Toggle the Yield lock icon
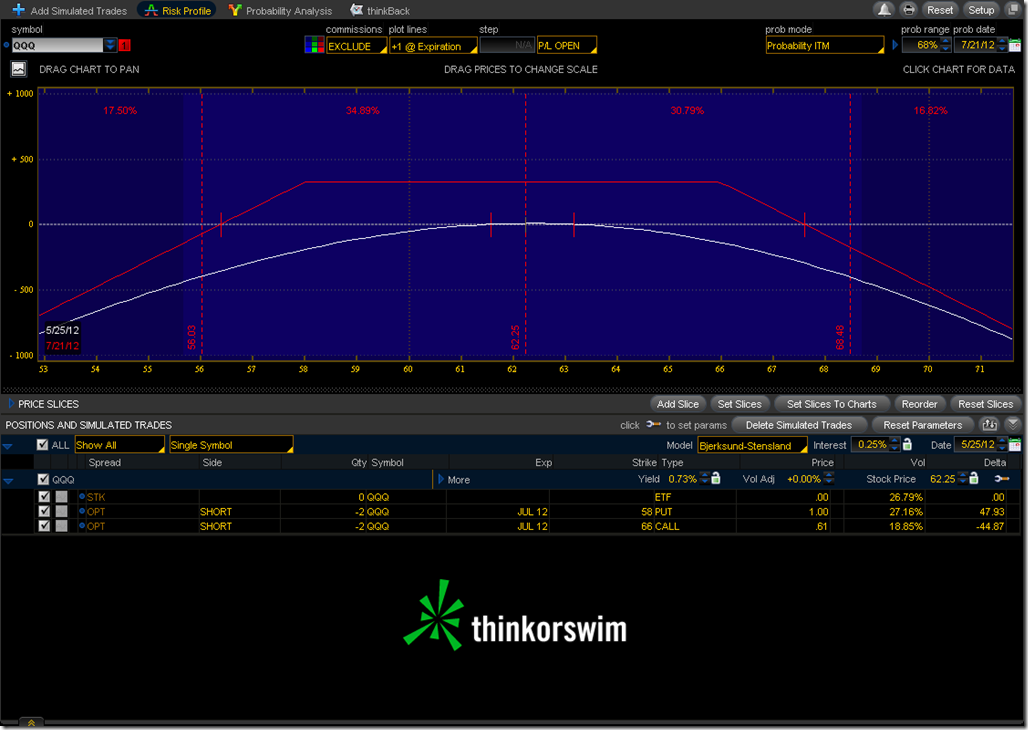The height and width of the screenshot is (730, 1028). coord(716,478)
